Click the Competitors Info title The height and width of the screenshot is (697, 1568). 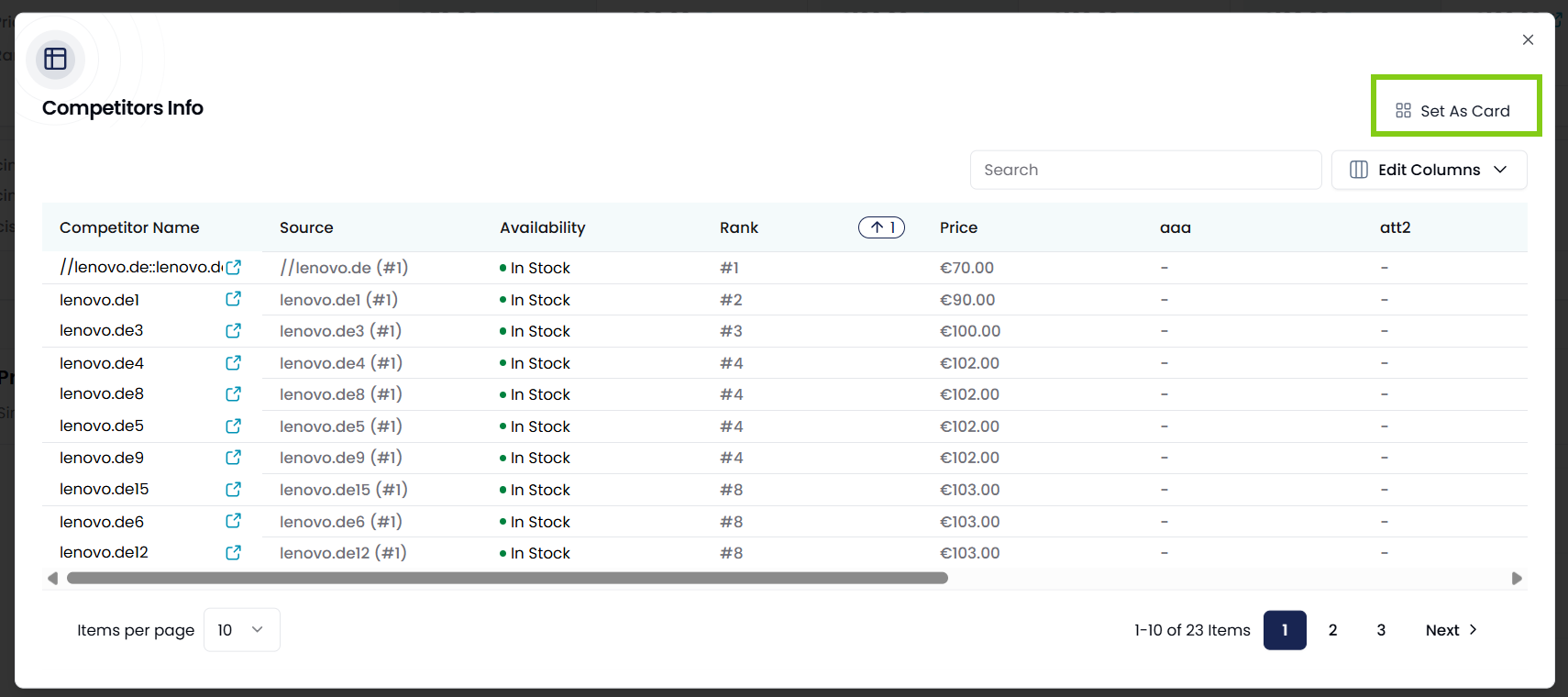point(123,107)
